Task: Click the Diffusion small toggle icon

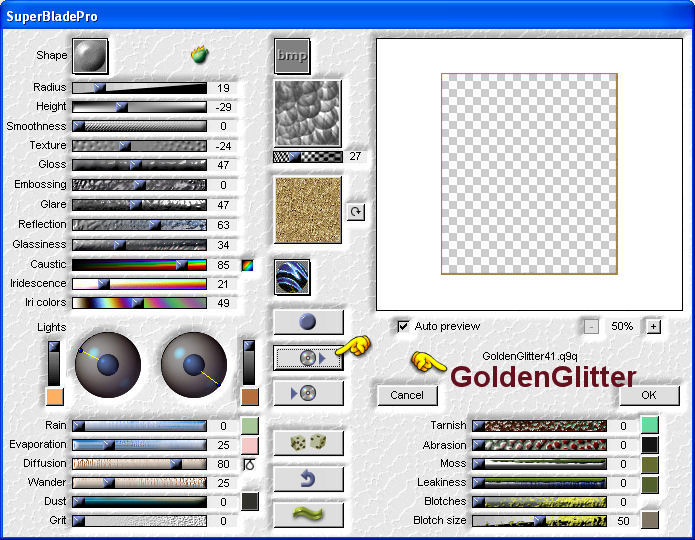Action: coord(249,464)
